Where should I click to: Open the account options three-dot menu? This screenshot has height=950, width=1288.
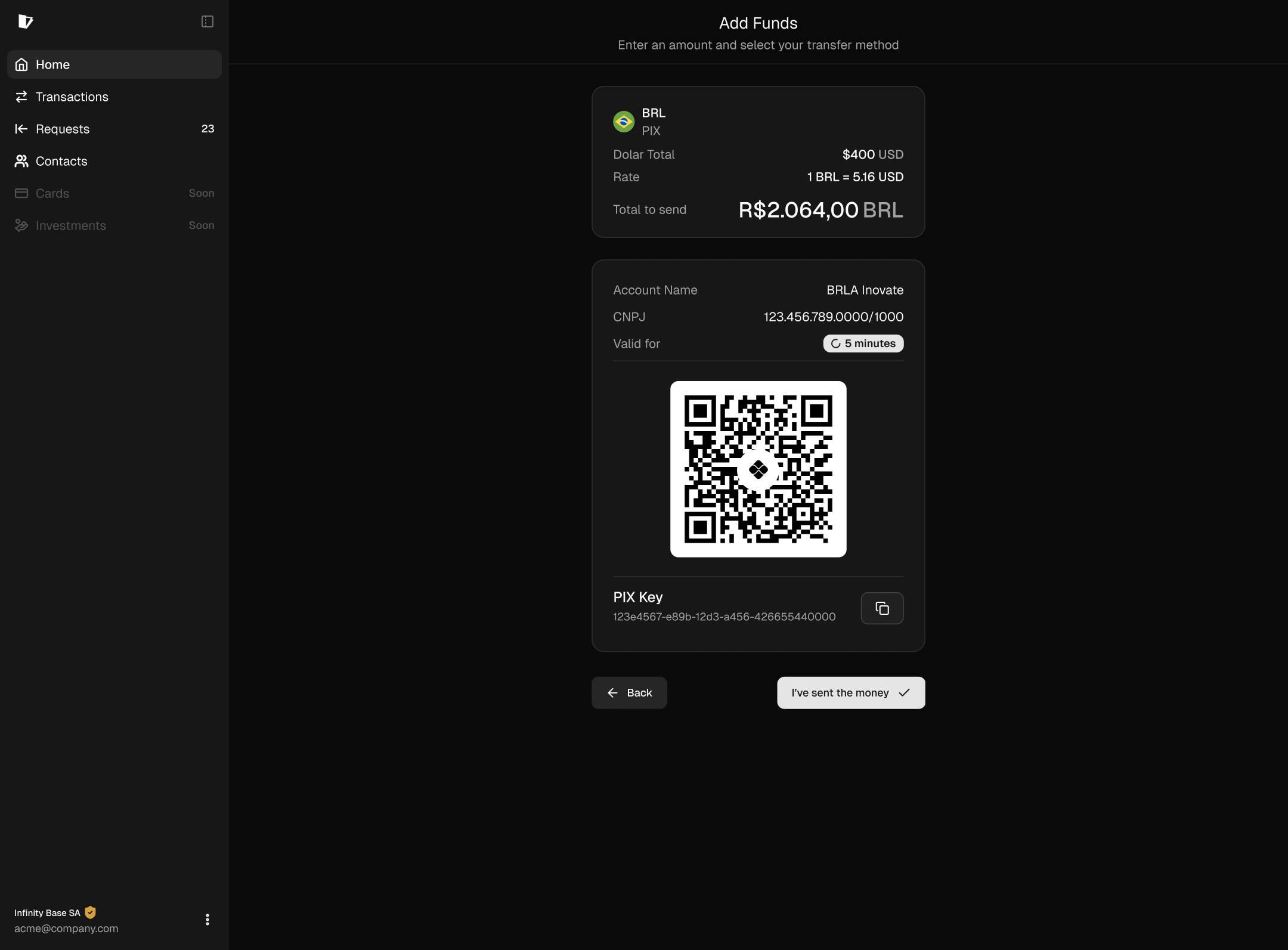208,920
